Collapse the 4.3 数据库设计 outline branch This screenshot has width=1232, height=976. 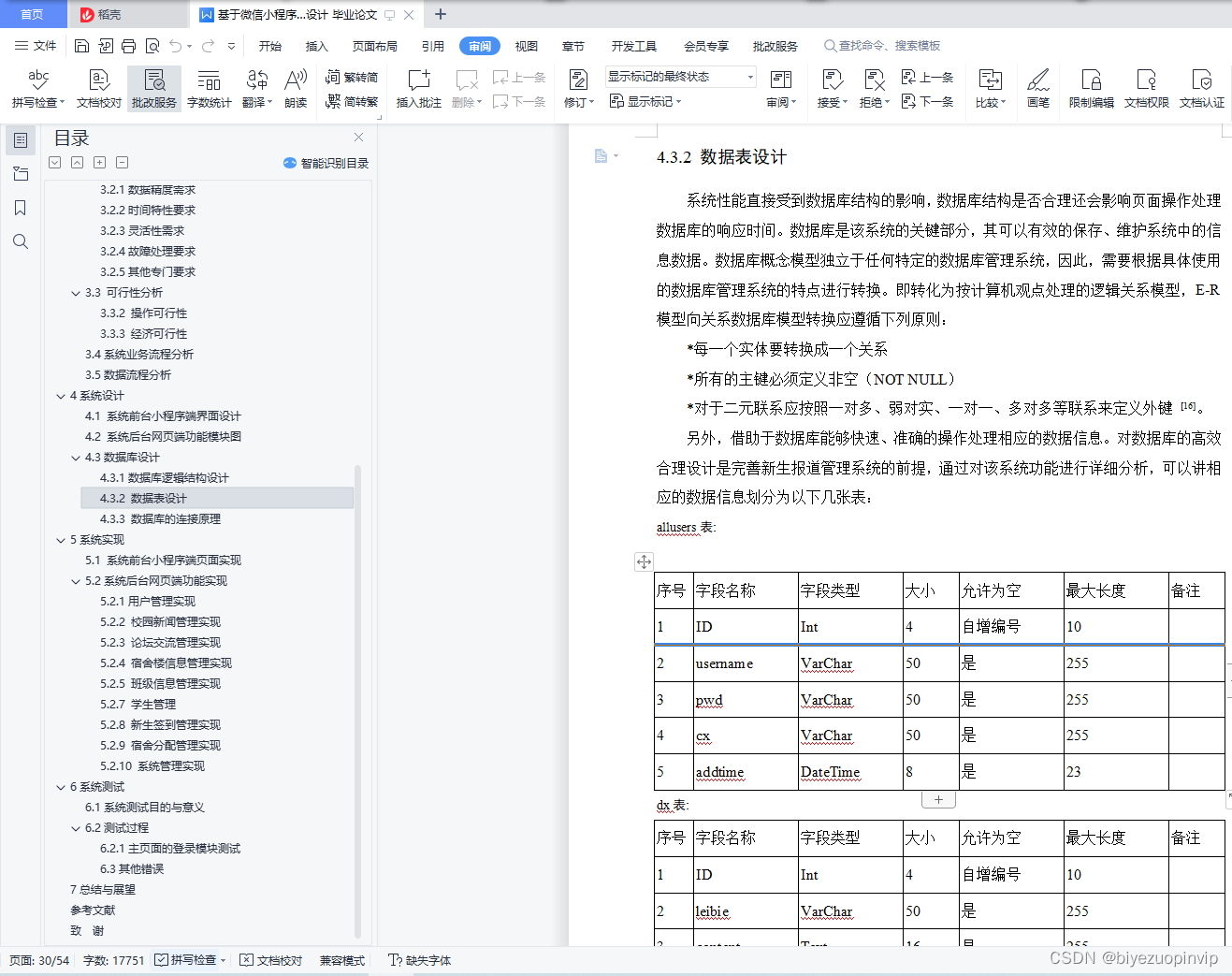click(x=76, y=458)
